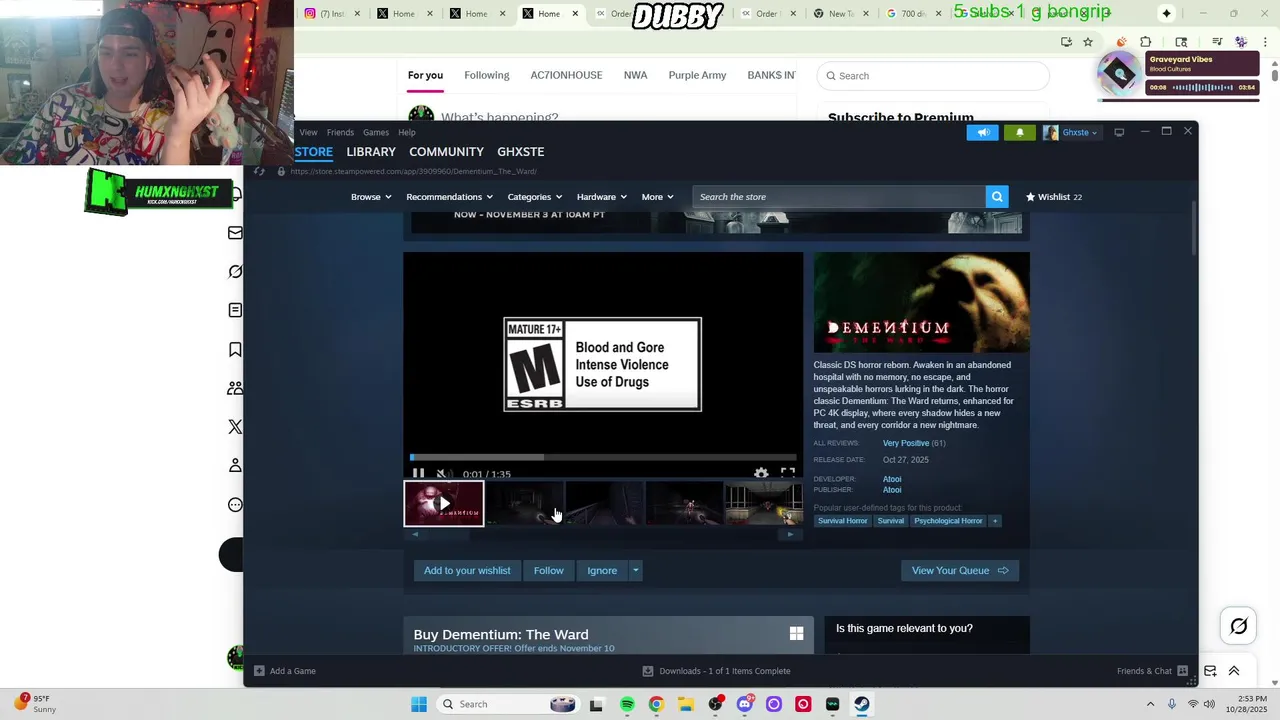Follow Dementium: The Ward
Viewport: 1280px width, 720px height.
pos(548,570)
